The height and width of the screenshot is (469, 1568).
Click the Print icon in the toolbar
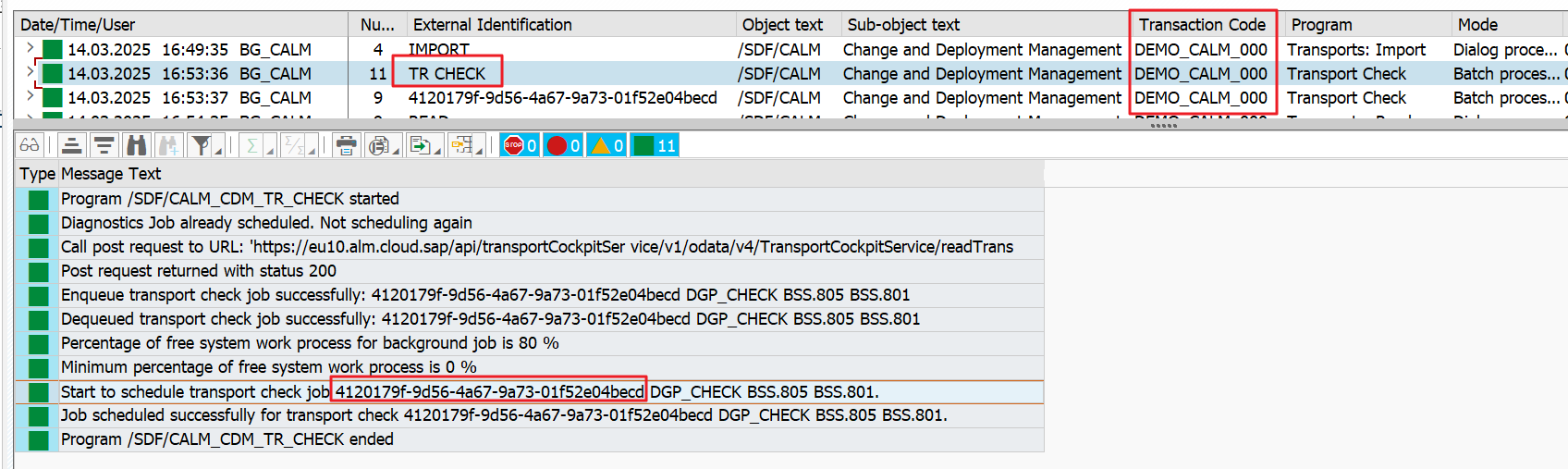tap(346, 145)
